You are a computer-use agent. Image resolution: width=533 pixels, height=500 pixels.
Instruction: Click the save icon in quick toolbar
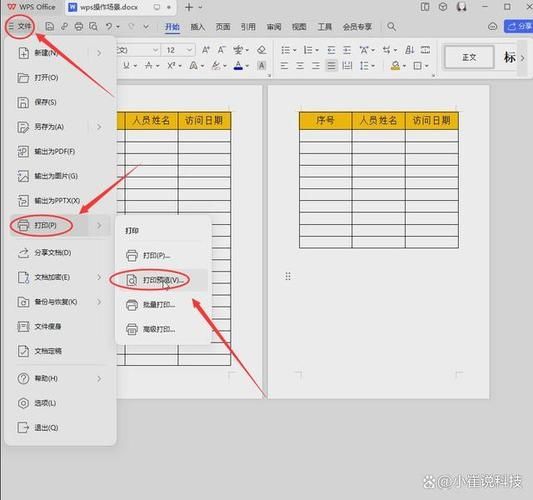[x=50, y=26]
